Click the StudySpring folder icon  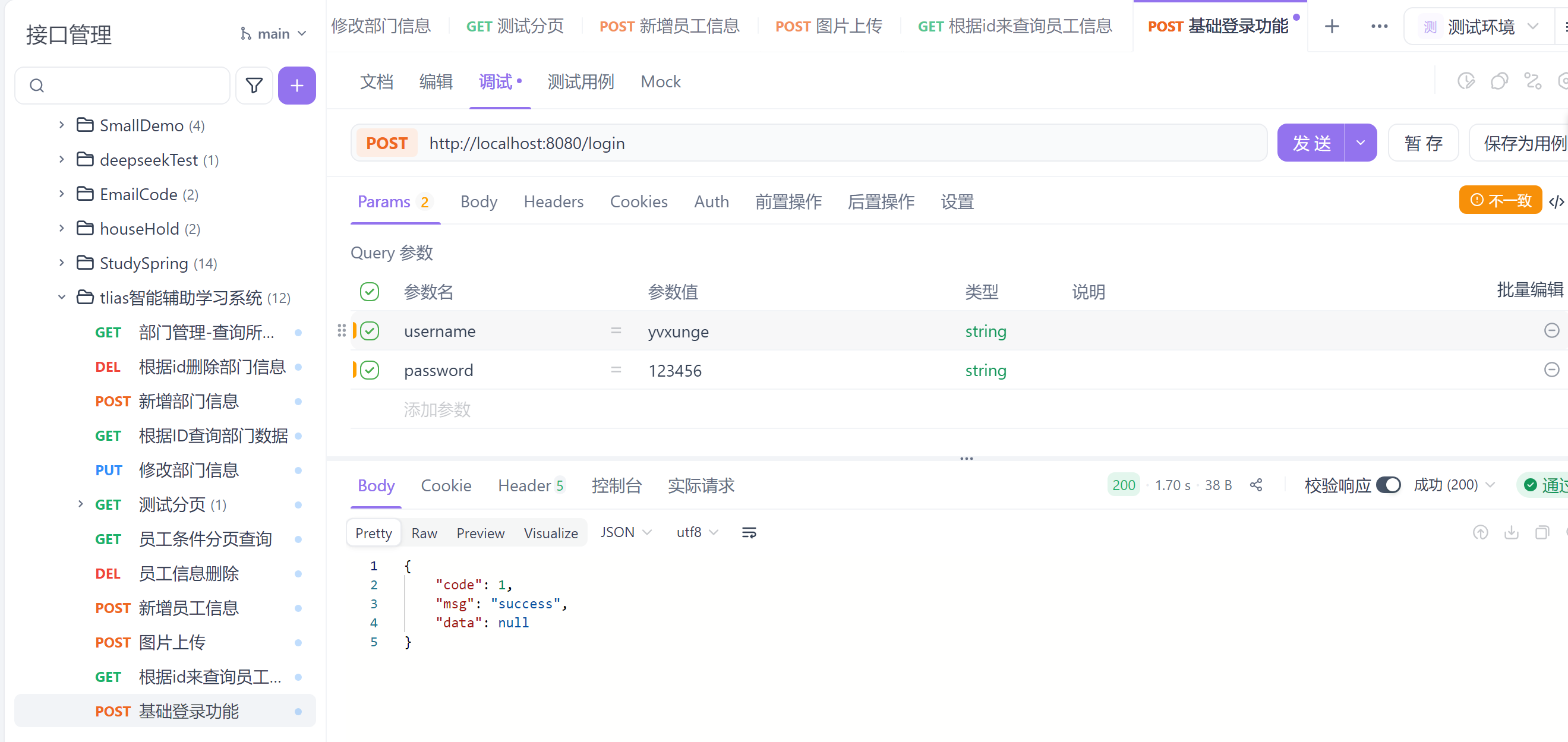84,263
